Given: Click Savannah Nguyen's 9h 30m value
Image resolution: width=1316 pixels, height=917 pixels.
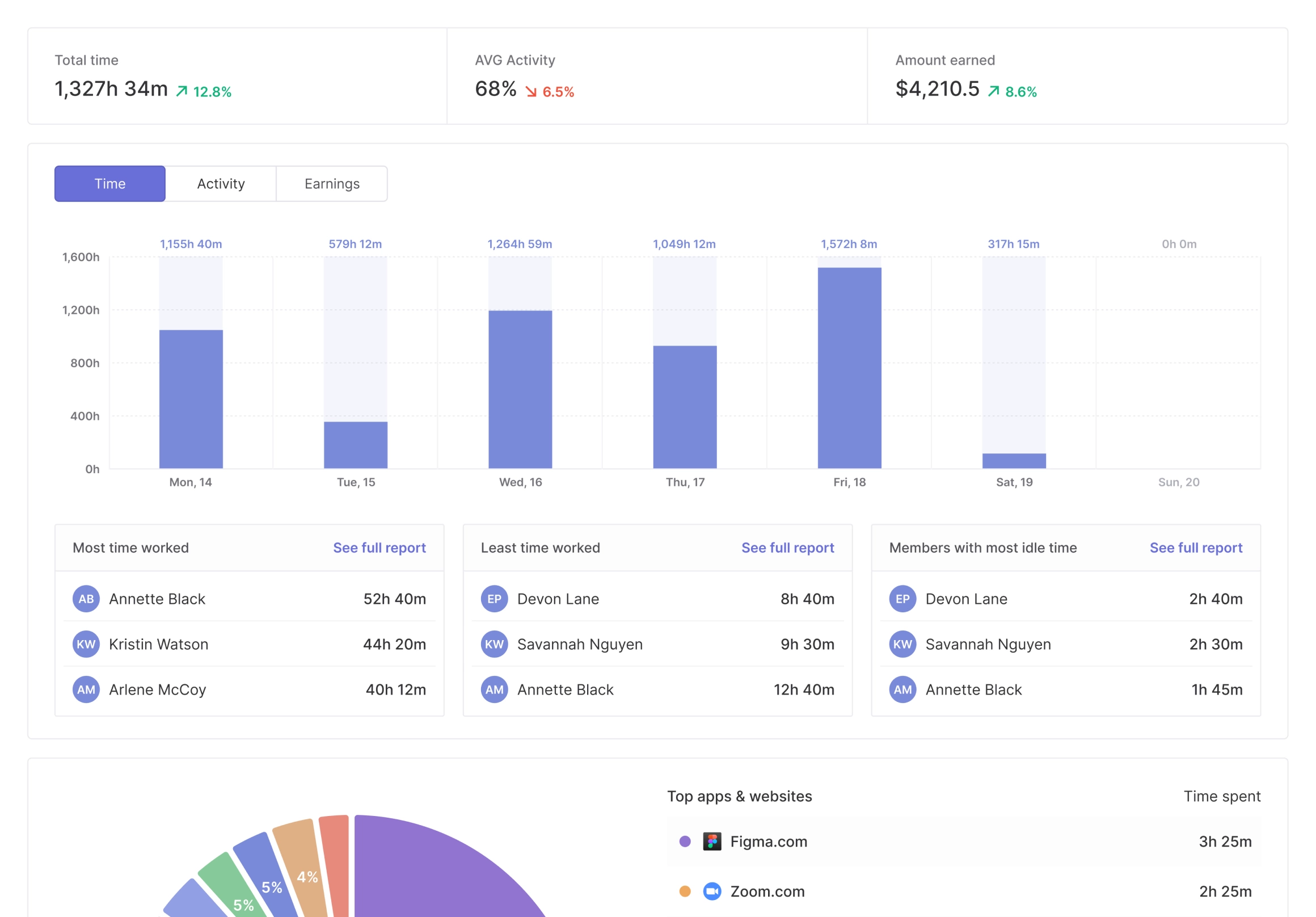Looking at the screenshot, I should (807, 644).
